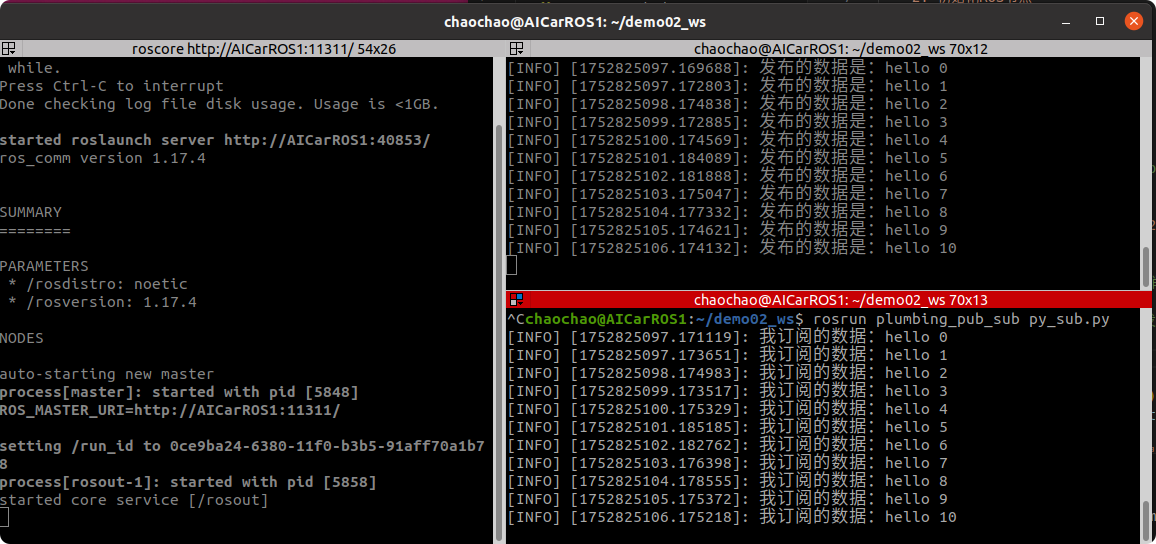Click subscriber line "我订阅的数据: hello 6"
Image resolution: width=1156 pixels, height=544 pixels.
(728, 445)
